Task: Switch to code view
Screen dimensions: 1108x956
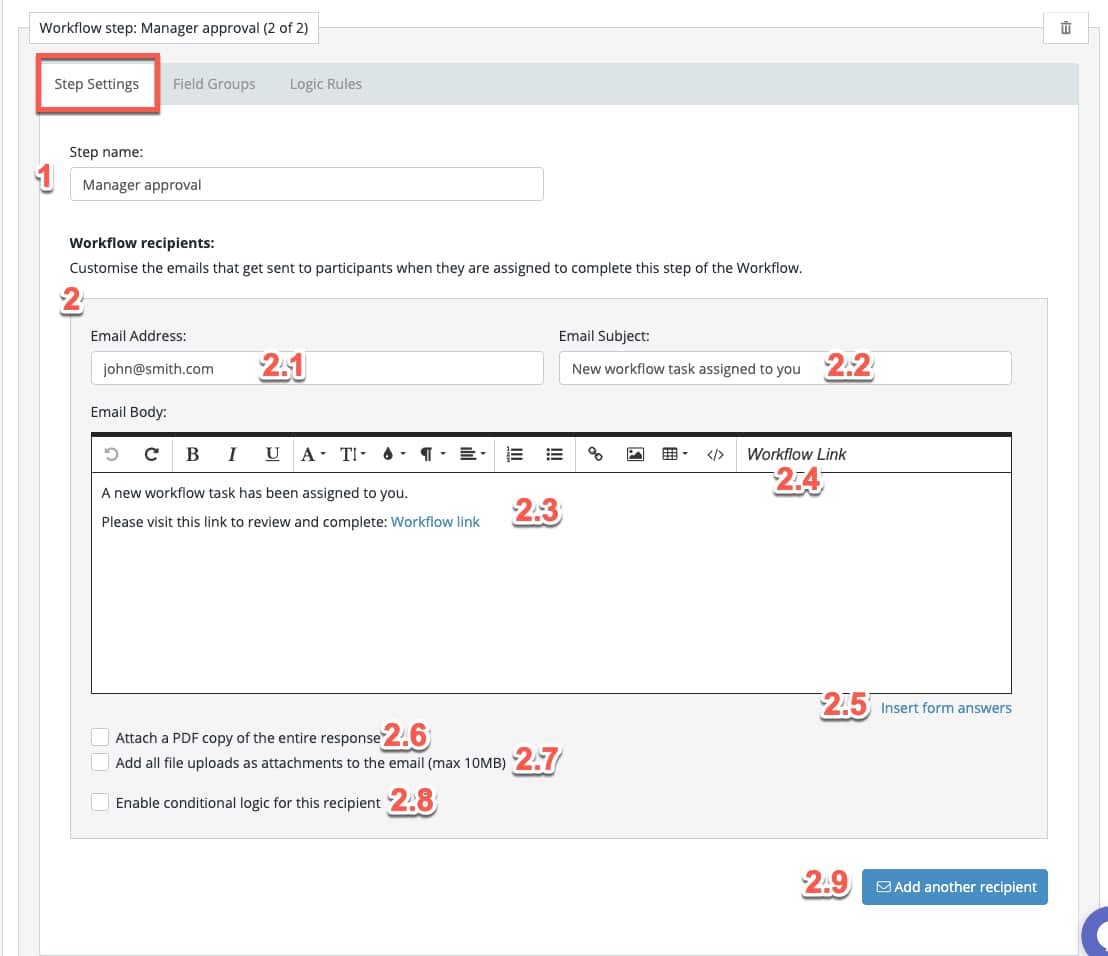Action: [715, 454]
